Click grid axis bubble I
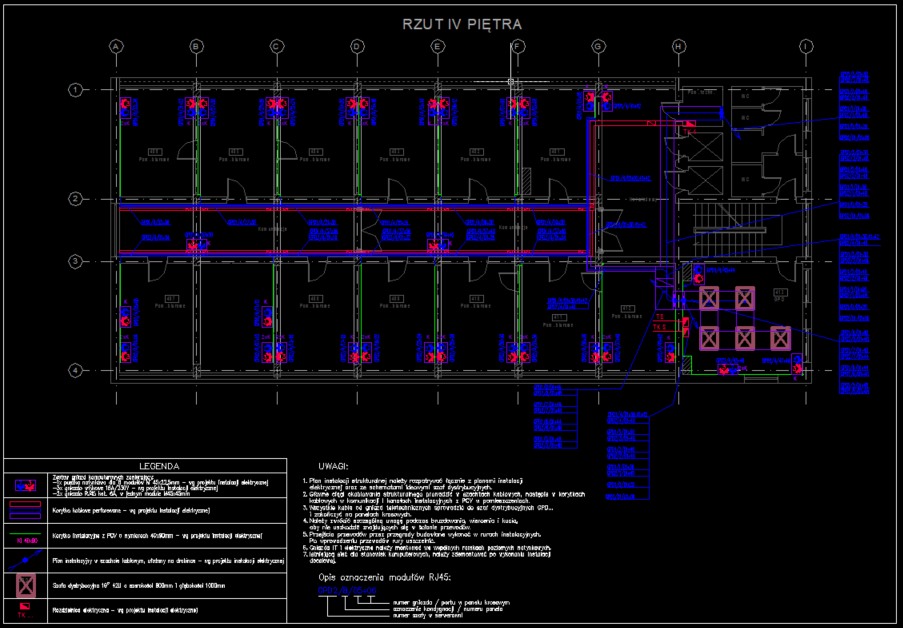 [806, 47]
